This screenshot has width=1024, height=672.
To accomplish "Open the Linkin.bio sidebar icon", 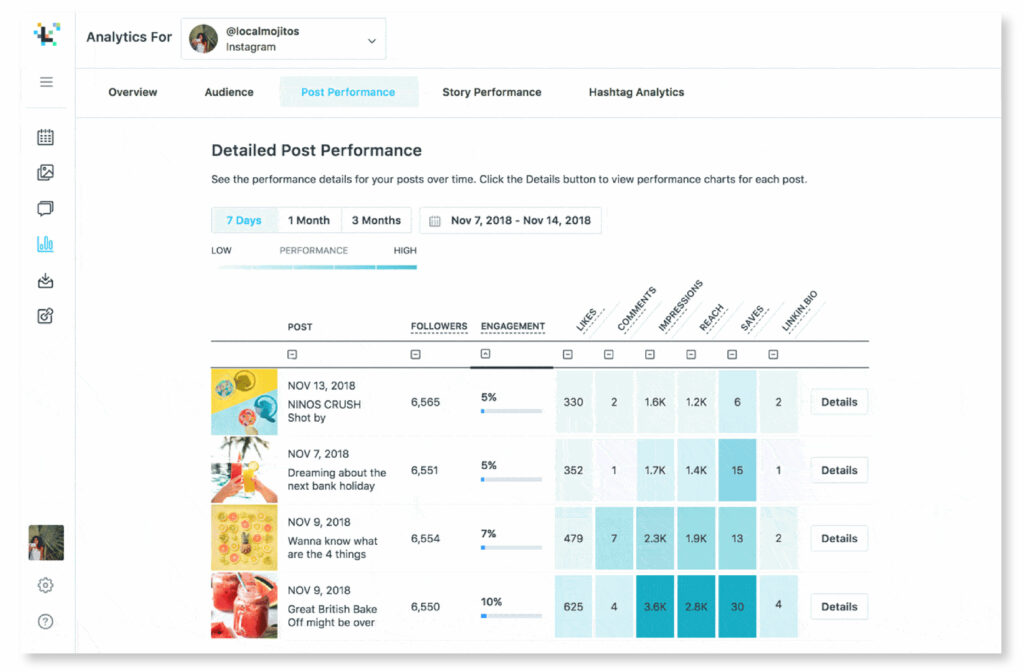I will (x=45, y=316).
